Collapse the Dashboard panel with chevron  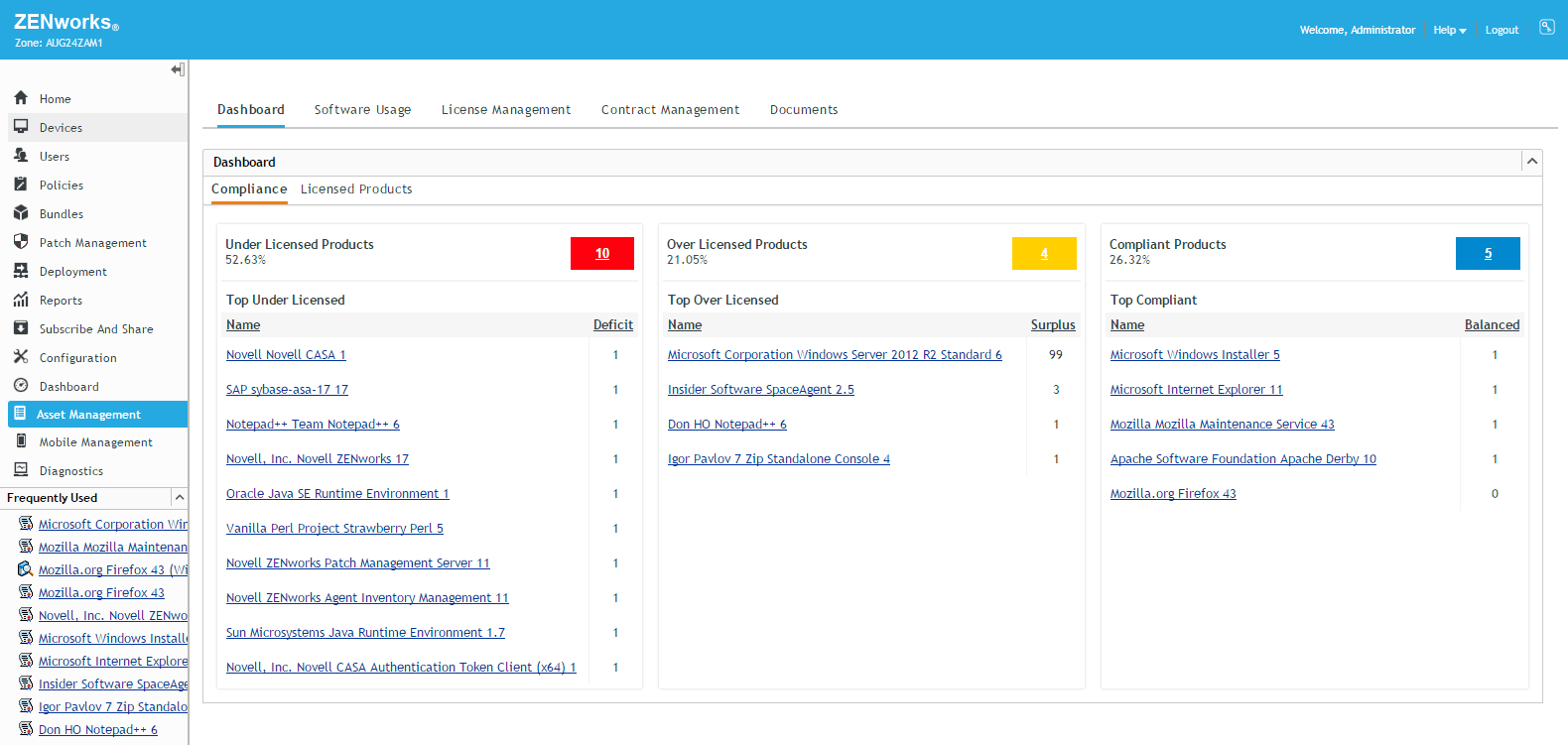click(x=1532, y=161)
